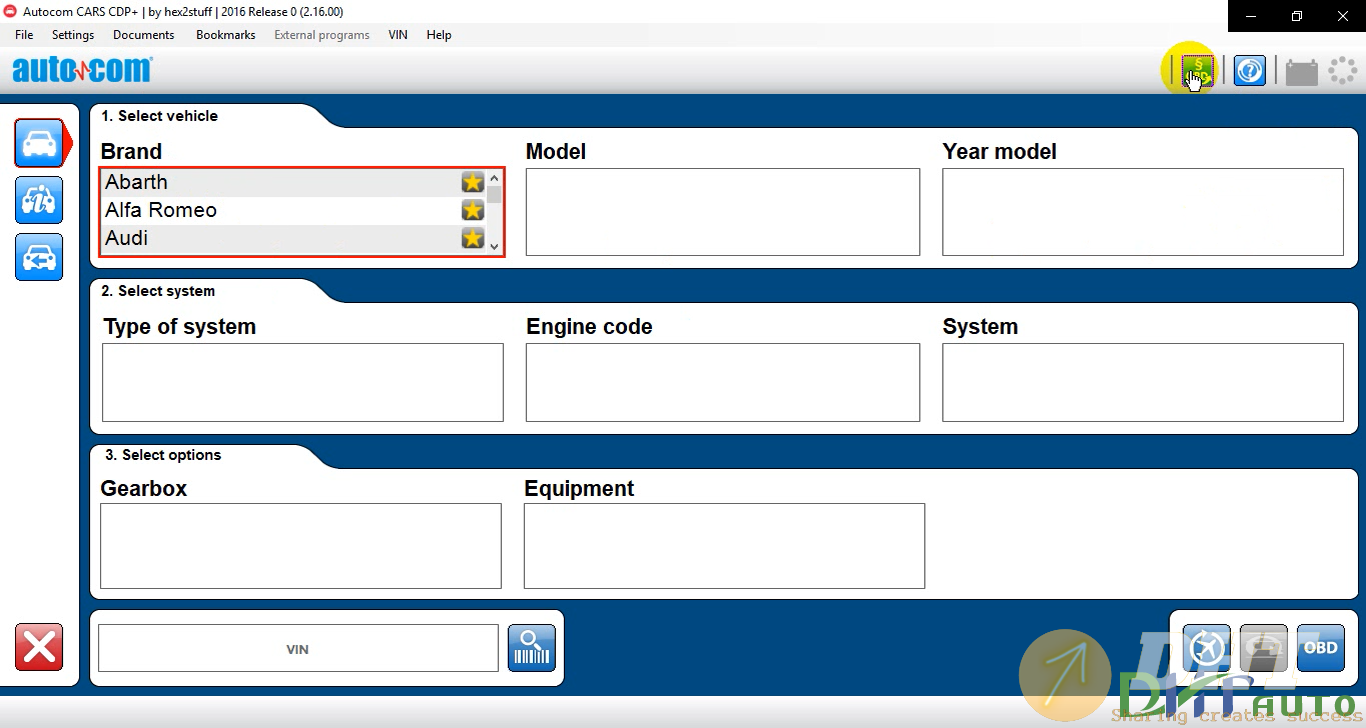
Task: Open the Help menu
Action: pos(439,35)
